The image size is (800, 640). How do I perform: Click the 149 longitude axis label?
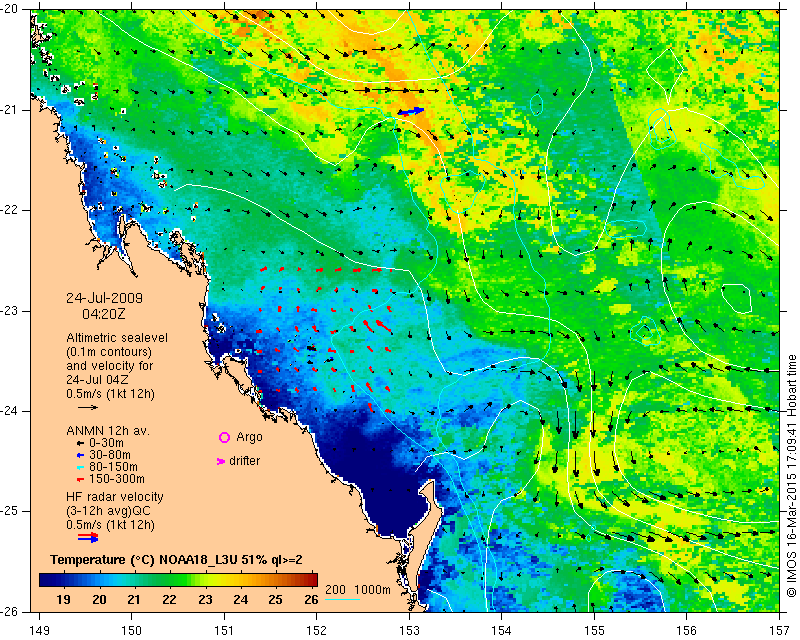(39, 631)
